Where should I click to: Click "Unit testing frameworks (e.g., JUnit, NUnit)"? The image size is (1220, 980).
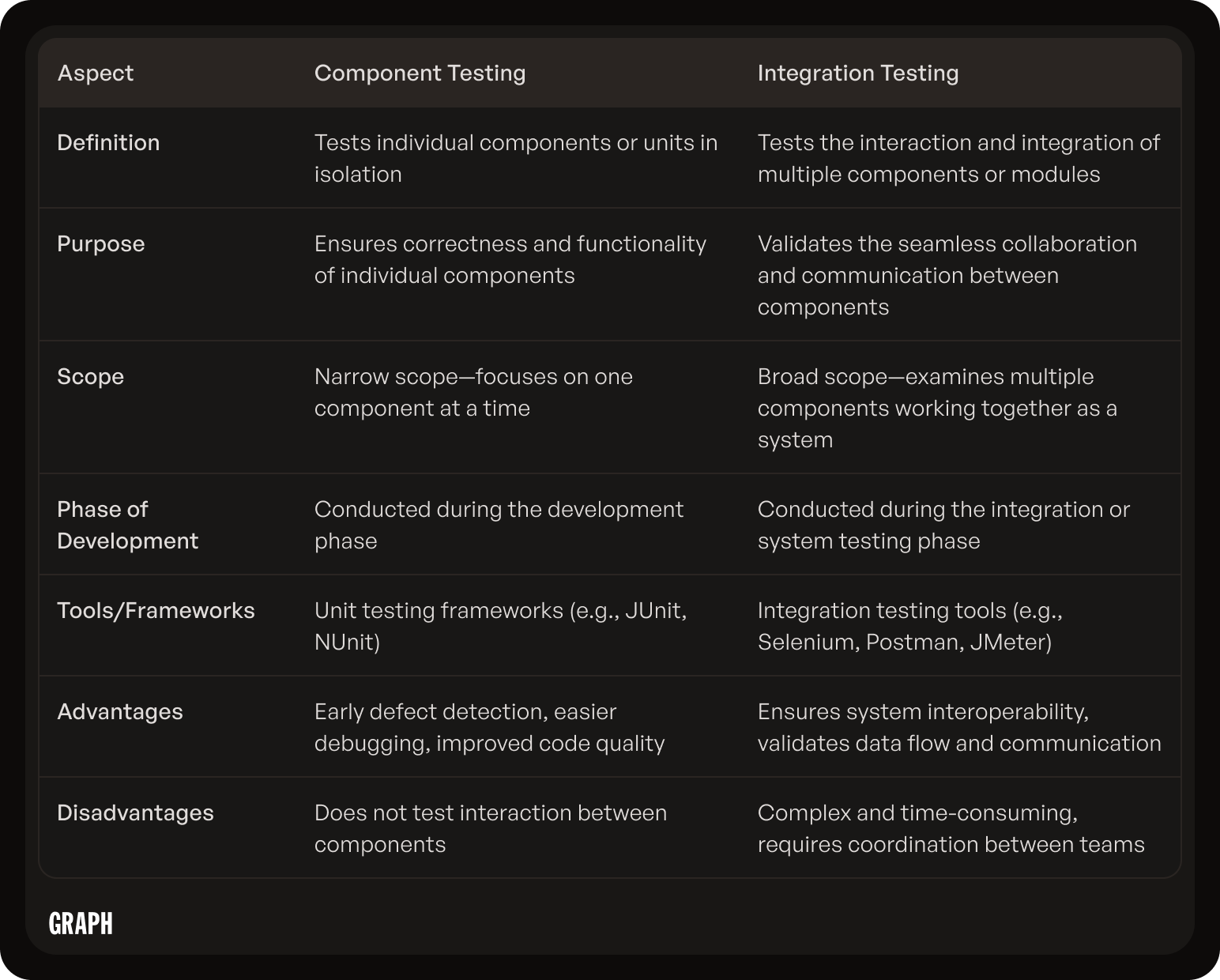coord(500,626)
